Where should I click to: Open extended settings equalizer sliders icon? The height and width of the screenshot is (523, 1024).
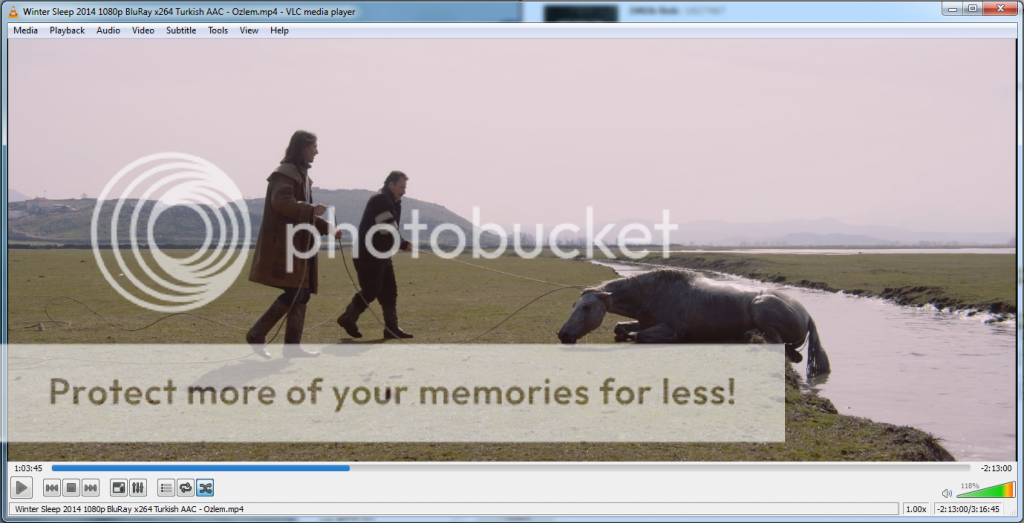[138, 487]
